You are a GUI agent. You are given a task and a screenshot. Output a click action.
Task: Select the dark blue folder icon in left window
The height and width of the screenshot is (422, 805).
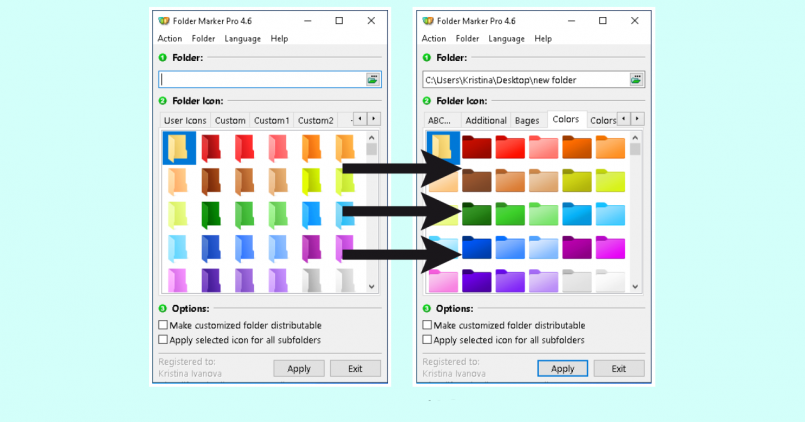click(x=211, y=248)
